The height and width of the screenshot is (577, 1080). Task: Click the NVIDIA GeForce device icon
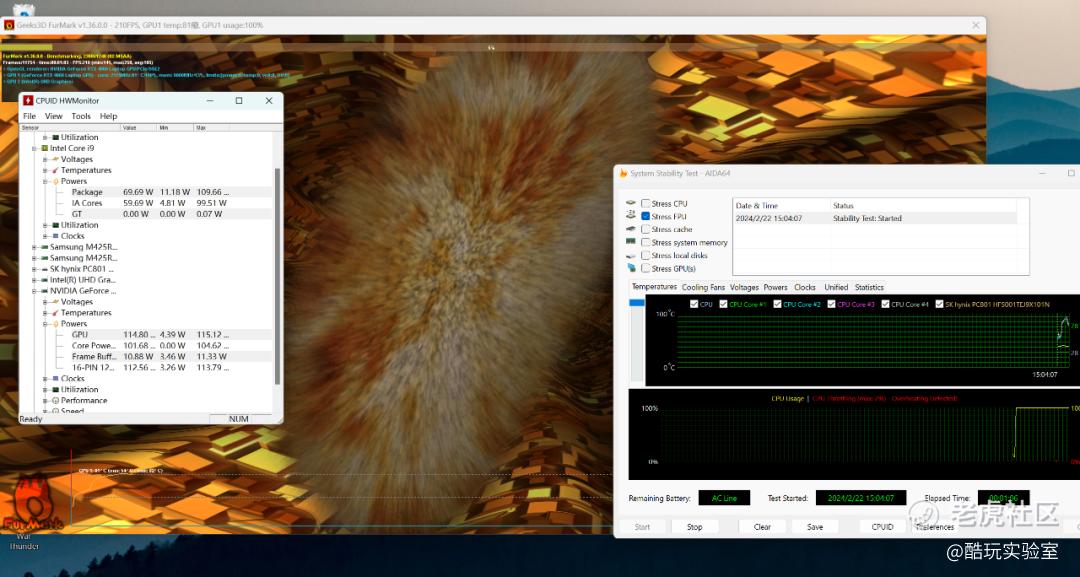click(44, 291)
